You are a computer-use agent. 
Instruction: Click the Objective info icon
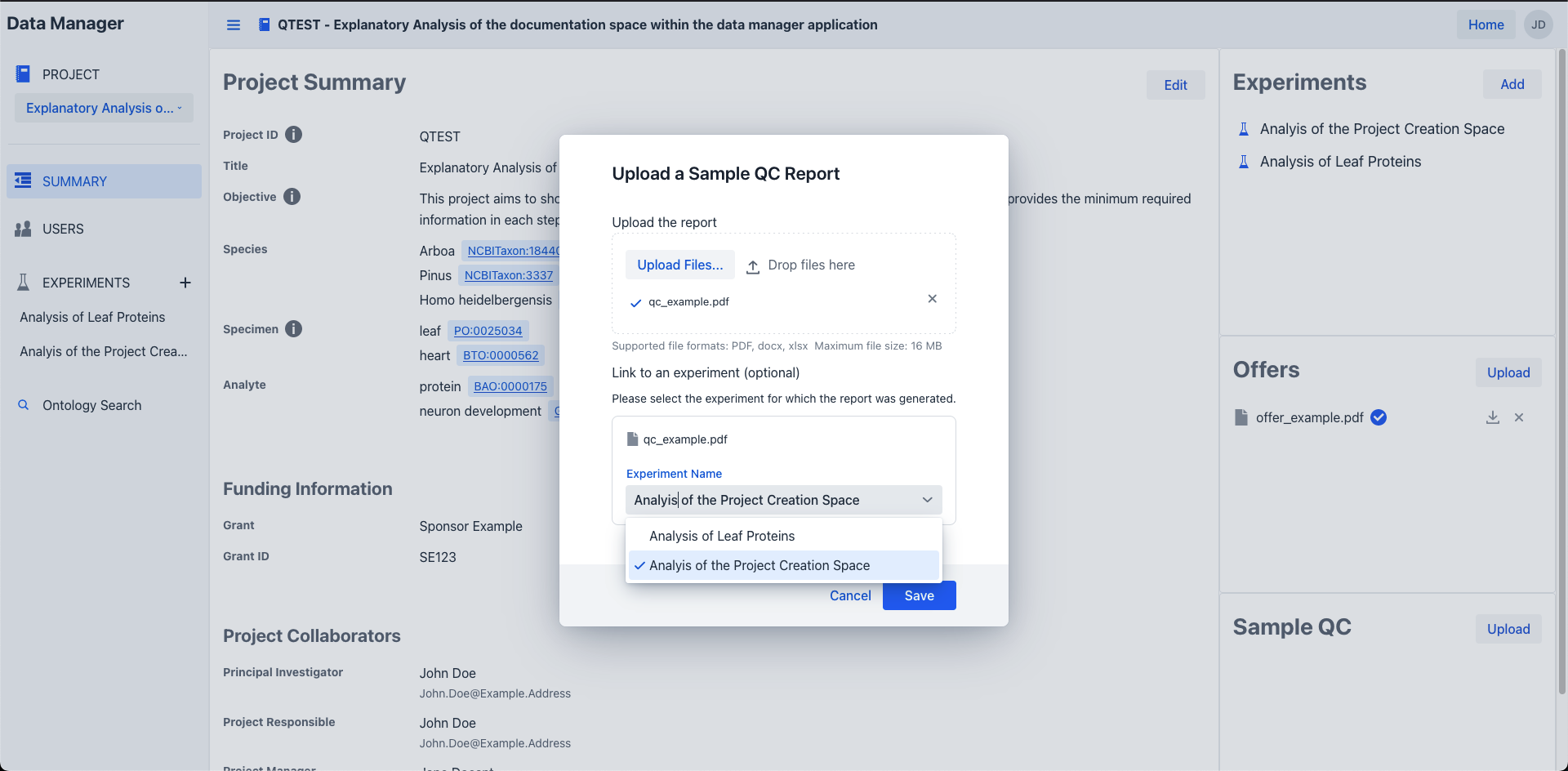[292, 197]
